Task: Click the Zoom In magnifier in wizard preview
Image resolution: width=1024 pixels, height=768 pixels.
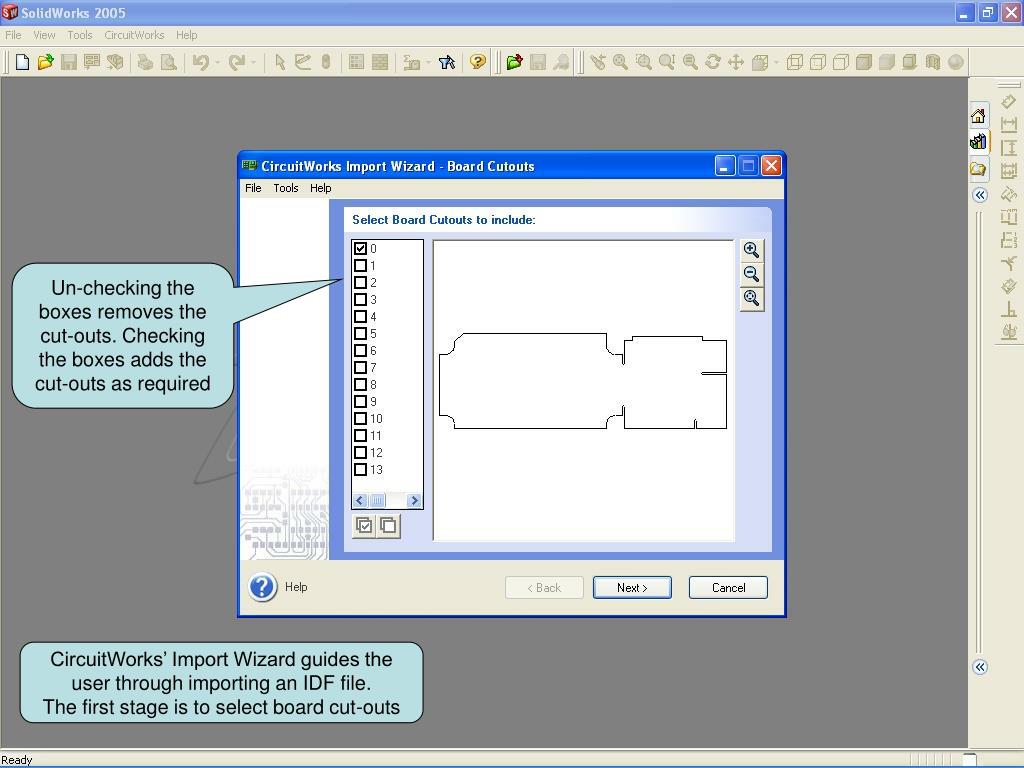Action: click(752, 250)
